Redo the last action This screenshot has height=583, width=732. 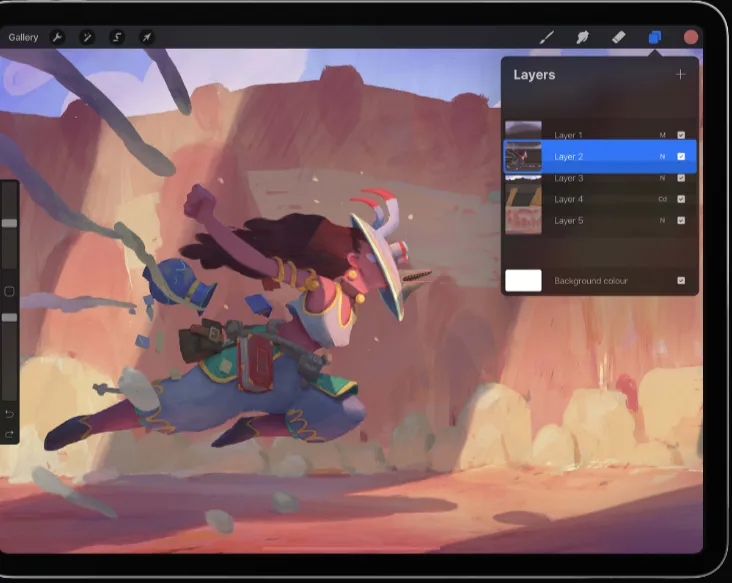[9, 435]
